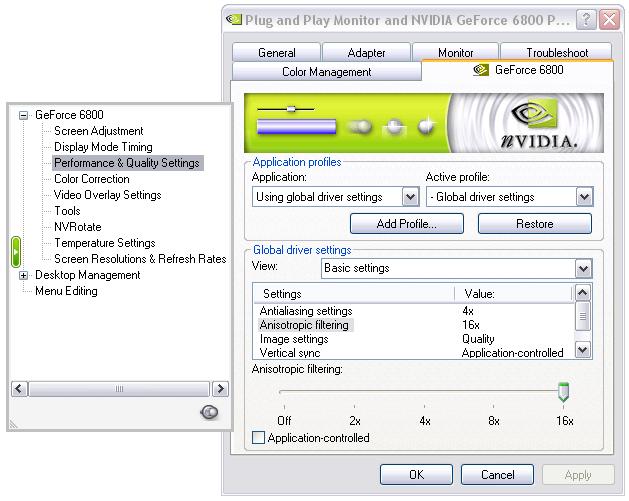The height and width of the screenshot is (501, 629).
Task: Select Temperature Settings in the tree
Action: [x=104, y=243]
